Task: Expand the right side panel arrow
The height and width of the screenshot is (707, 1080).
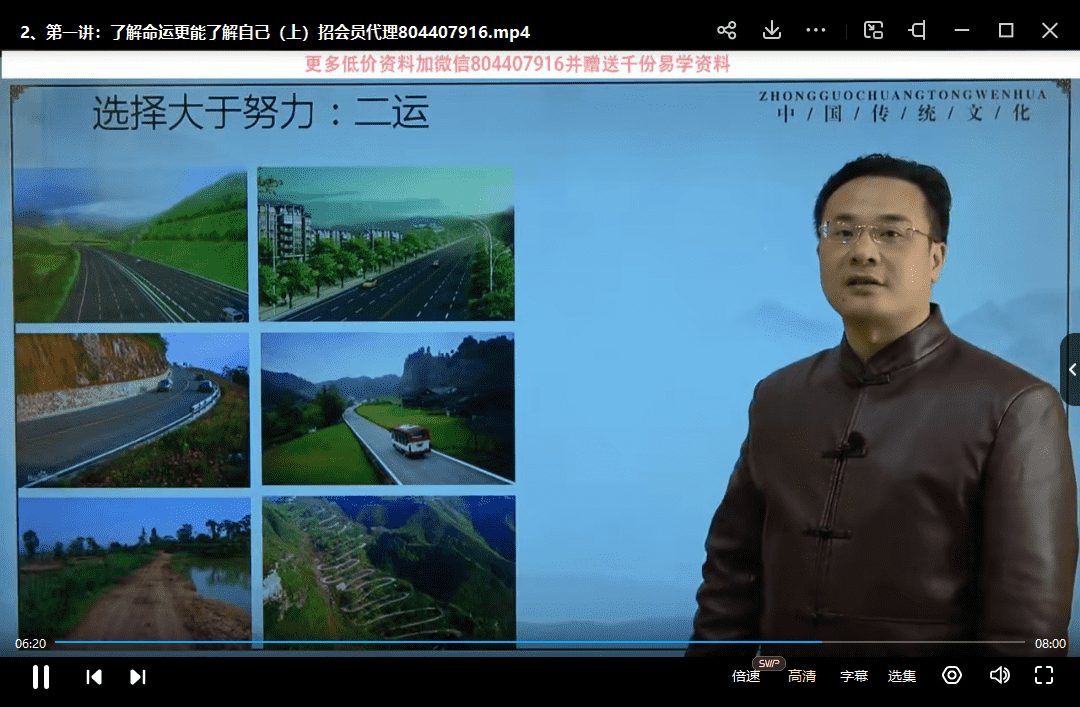Action: click(x=1071, y=370)
